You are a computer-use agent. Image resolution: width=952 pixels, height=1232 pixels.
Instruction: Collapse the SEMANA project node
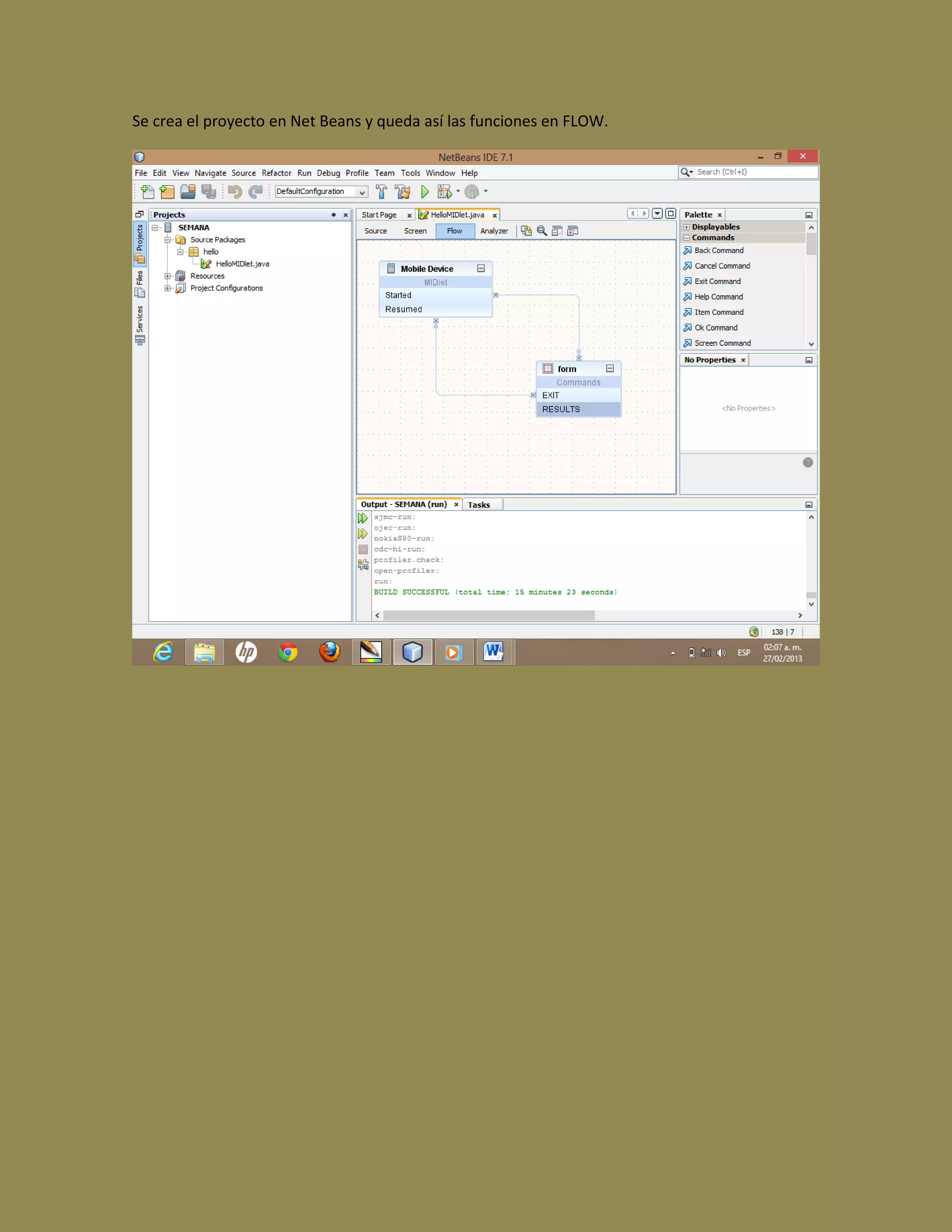[155, 228]
